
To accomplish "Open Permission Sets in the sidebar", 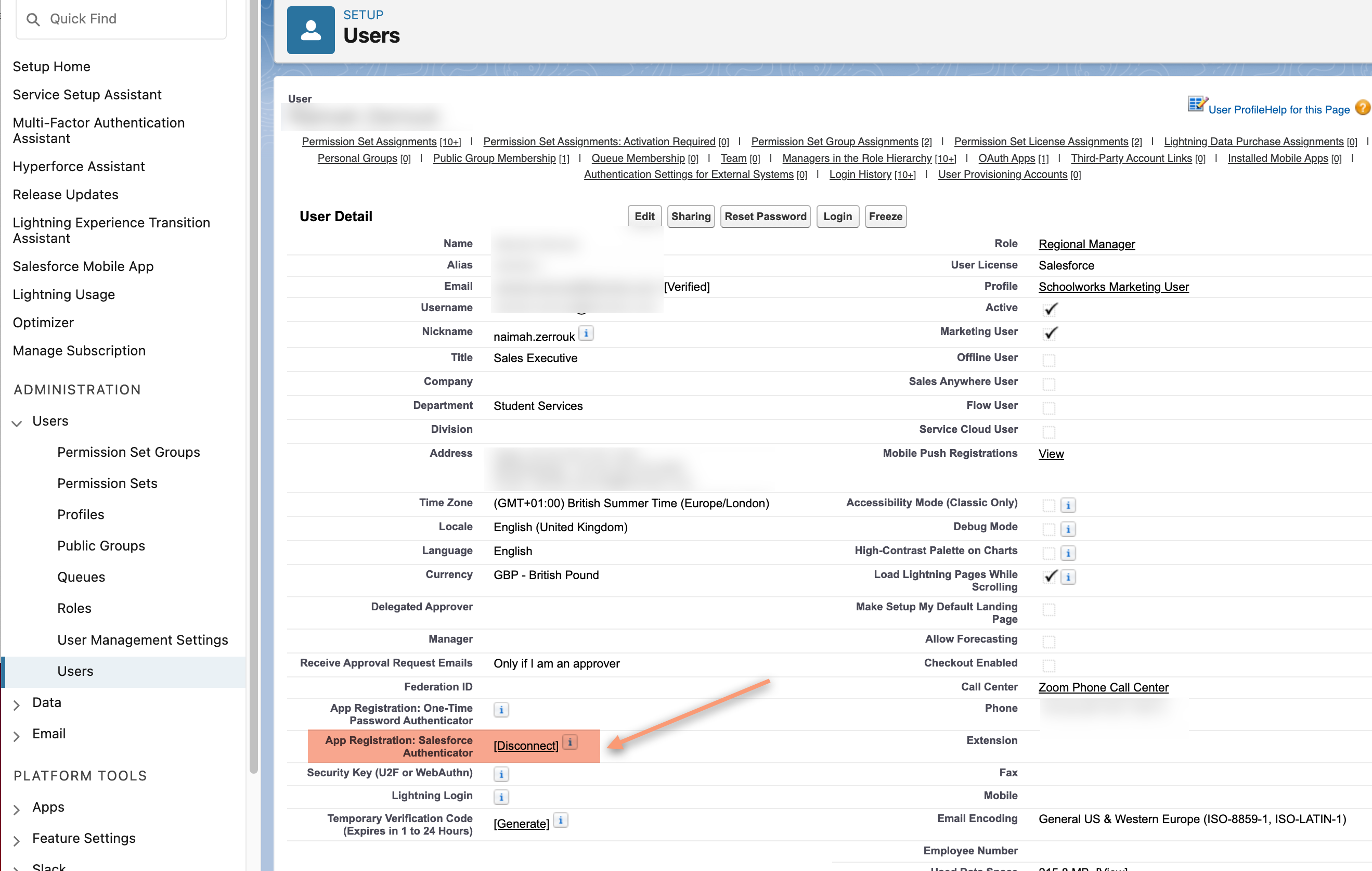I will (107, 483).
